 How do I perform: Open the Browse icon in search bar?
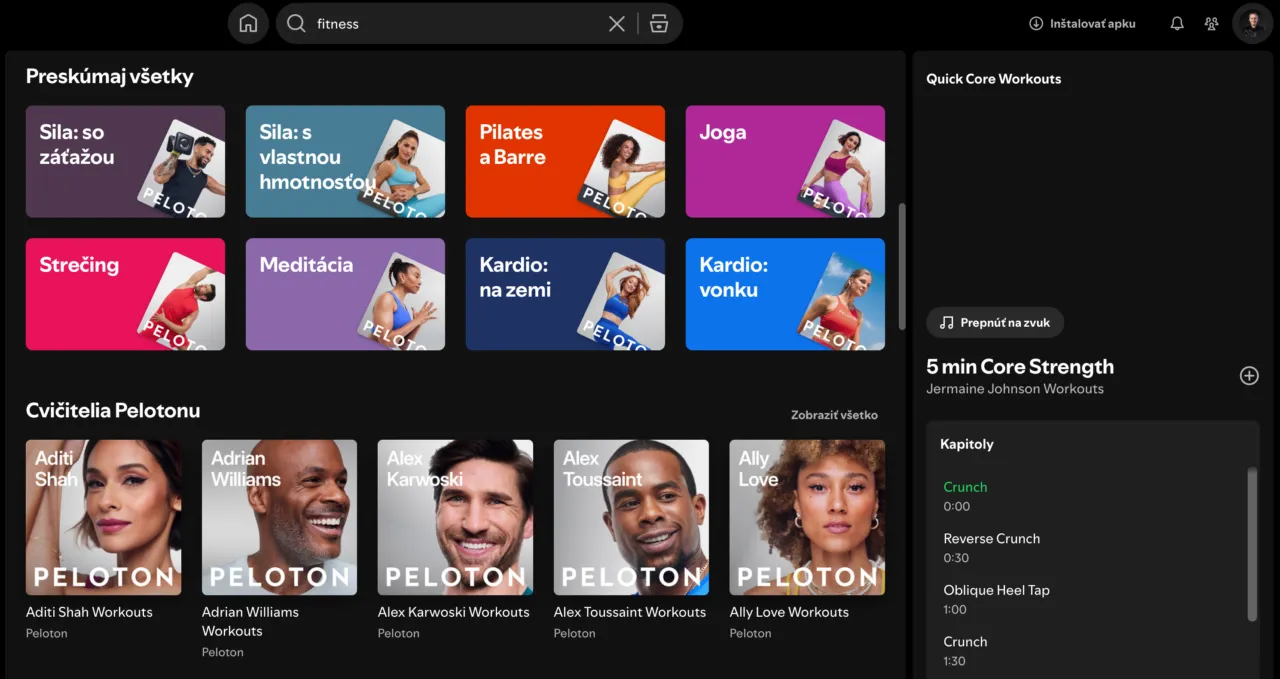(x=658, y=24)
